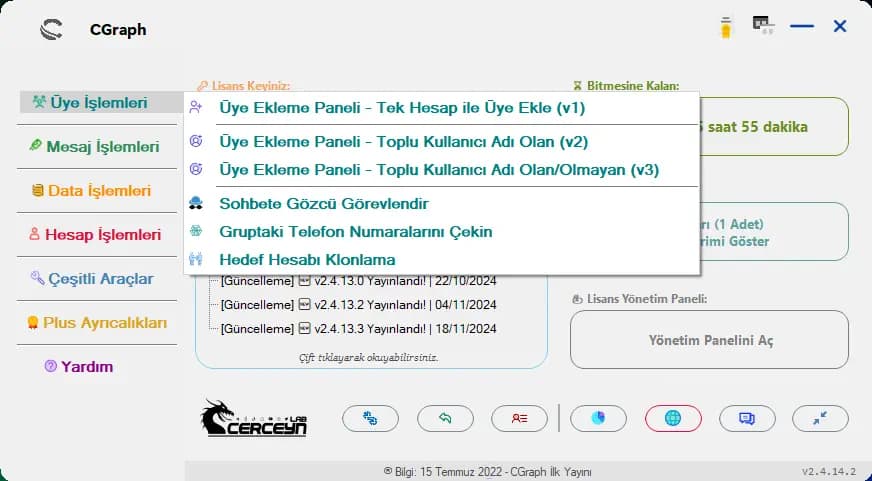
Task: Click the blue linked-nodes button in bottom toolbar
Action: (370, 418)
